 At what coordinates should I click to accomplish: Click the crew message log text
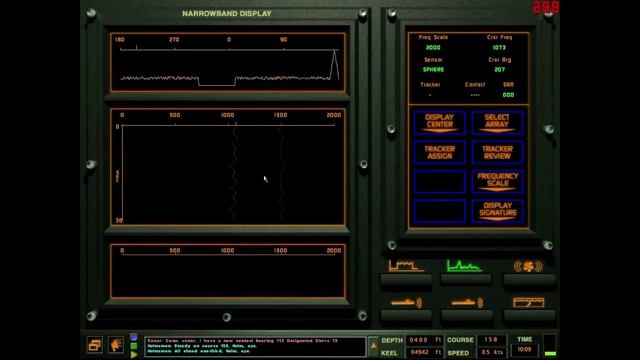pos(255,346)
